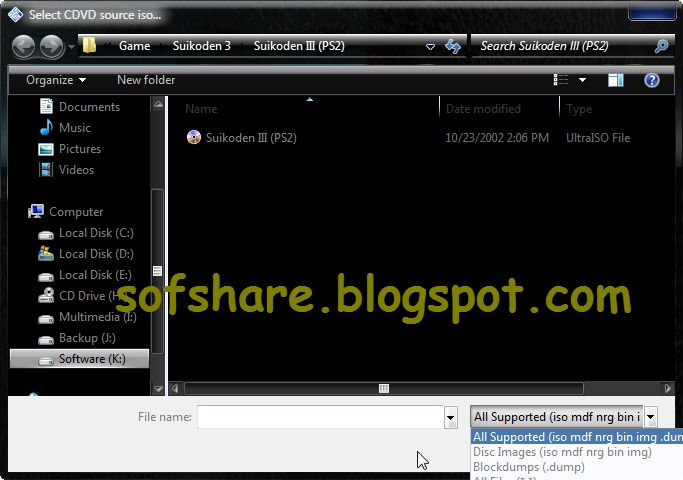Choose Blockdumps (.dump) filter option
The image size is (683, 480).
pos(529,467)
